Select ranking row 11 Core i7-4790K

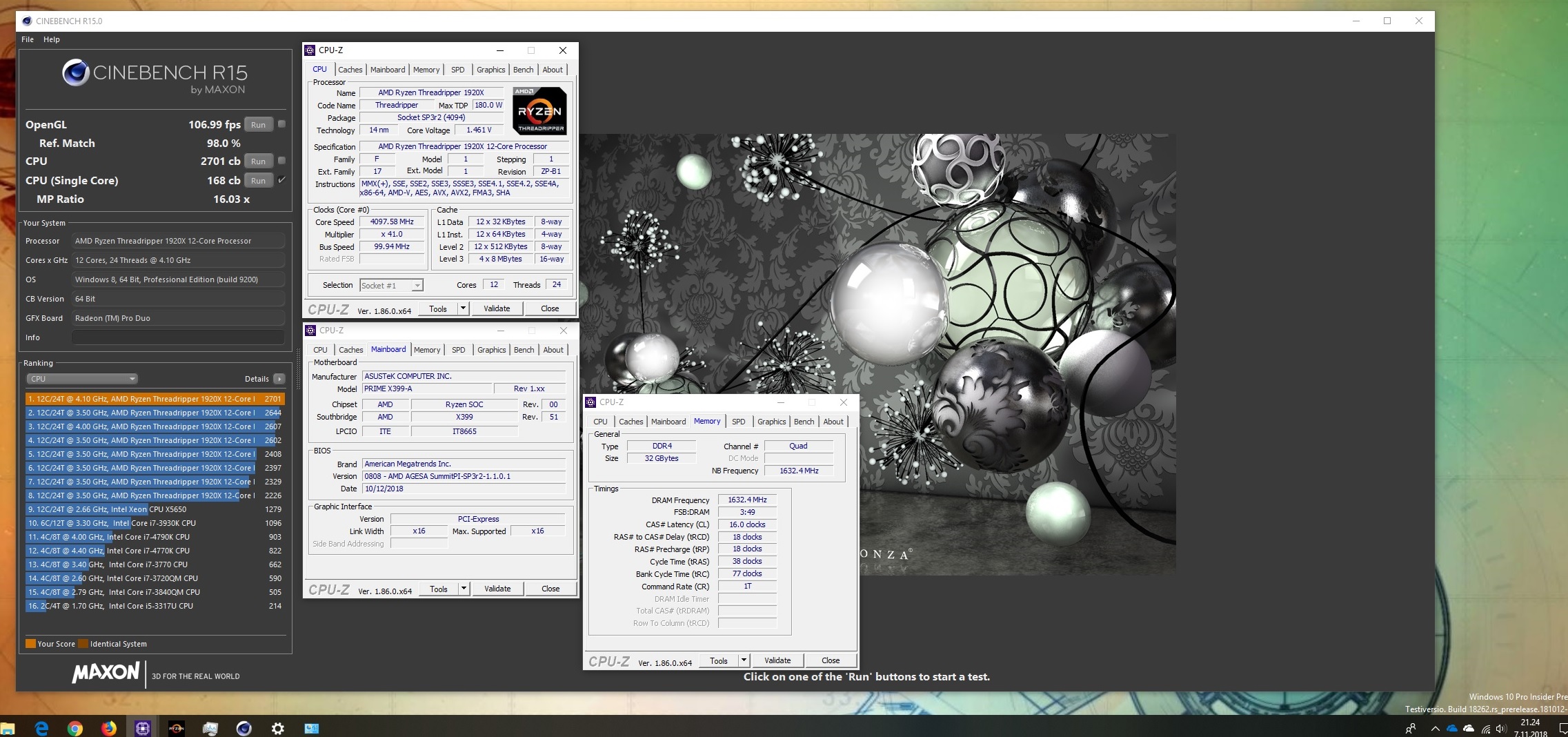click(x=155, y=537)
